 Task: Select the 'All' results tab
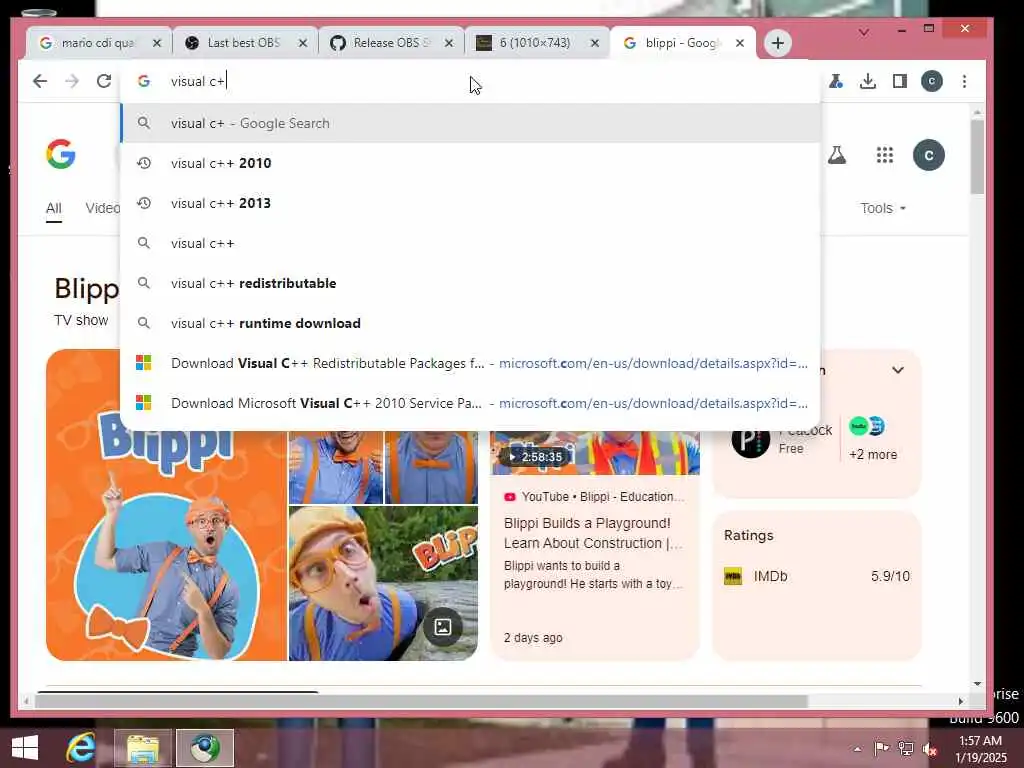tap(54, 208)
